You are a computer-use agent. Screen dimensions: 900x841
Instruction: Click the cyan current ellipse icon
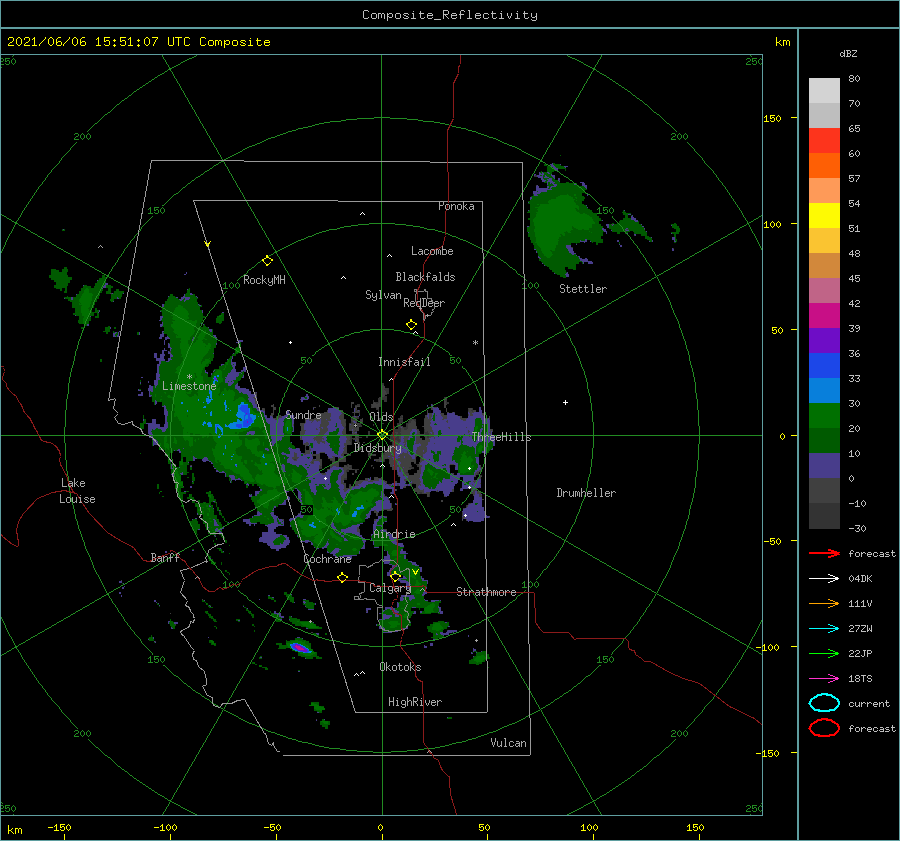point(824,703)
